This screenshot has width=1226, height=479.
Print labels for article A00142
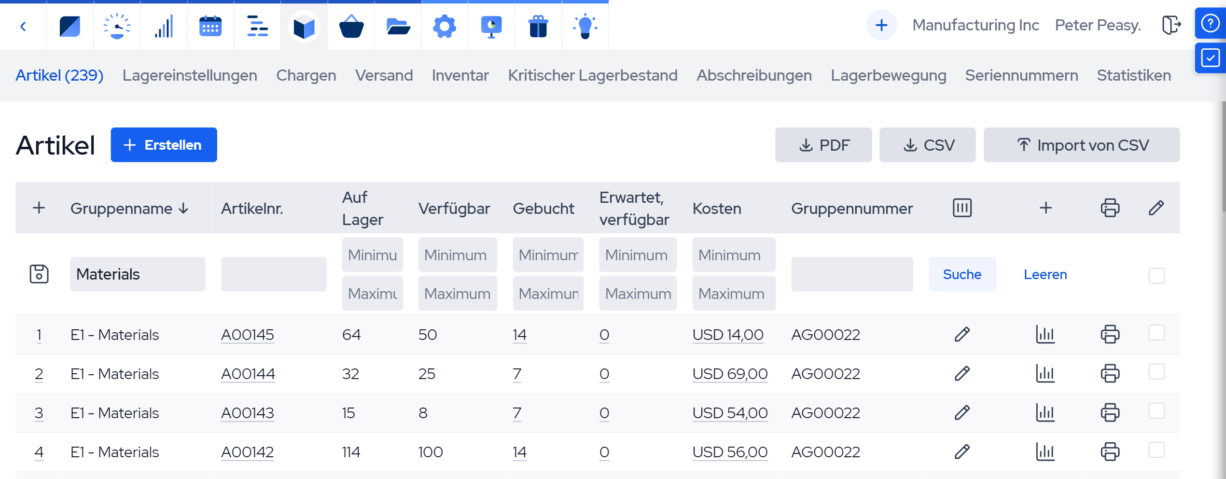(x=1109, y=452)
